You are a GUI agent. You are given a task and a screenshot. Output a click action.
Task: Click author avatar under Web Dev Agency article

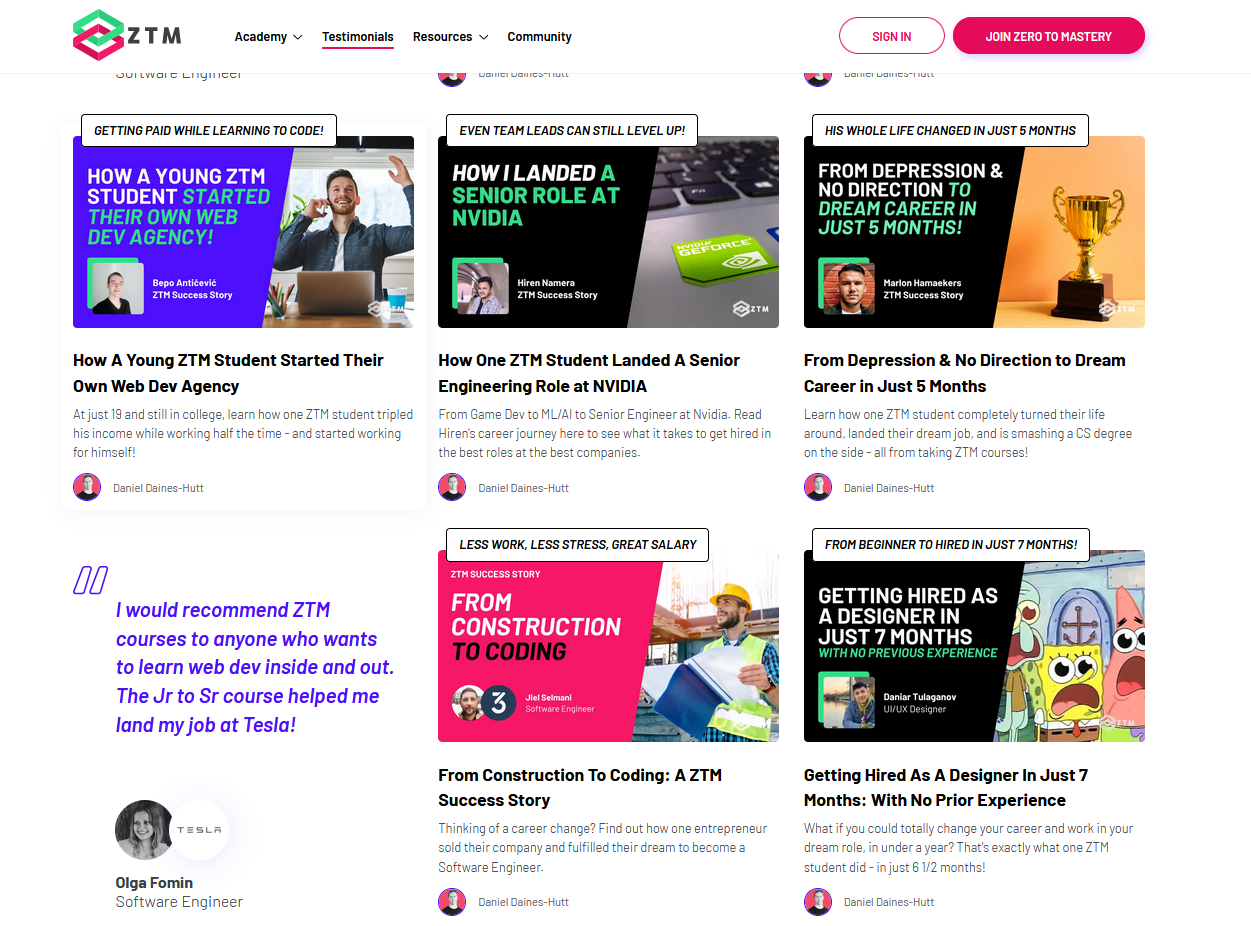tap(87, 487)
